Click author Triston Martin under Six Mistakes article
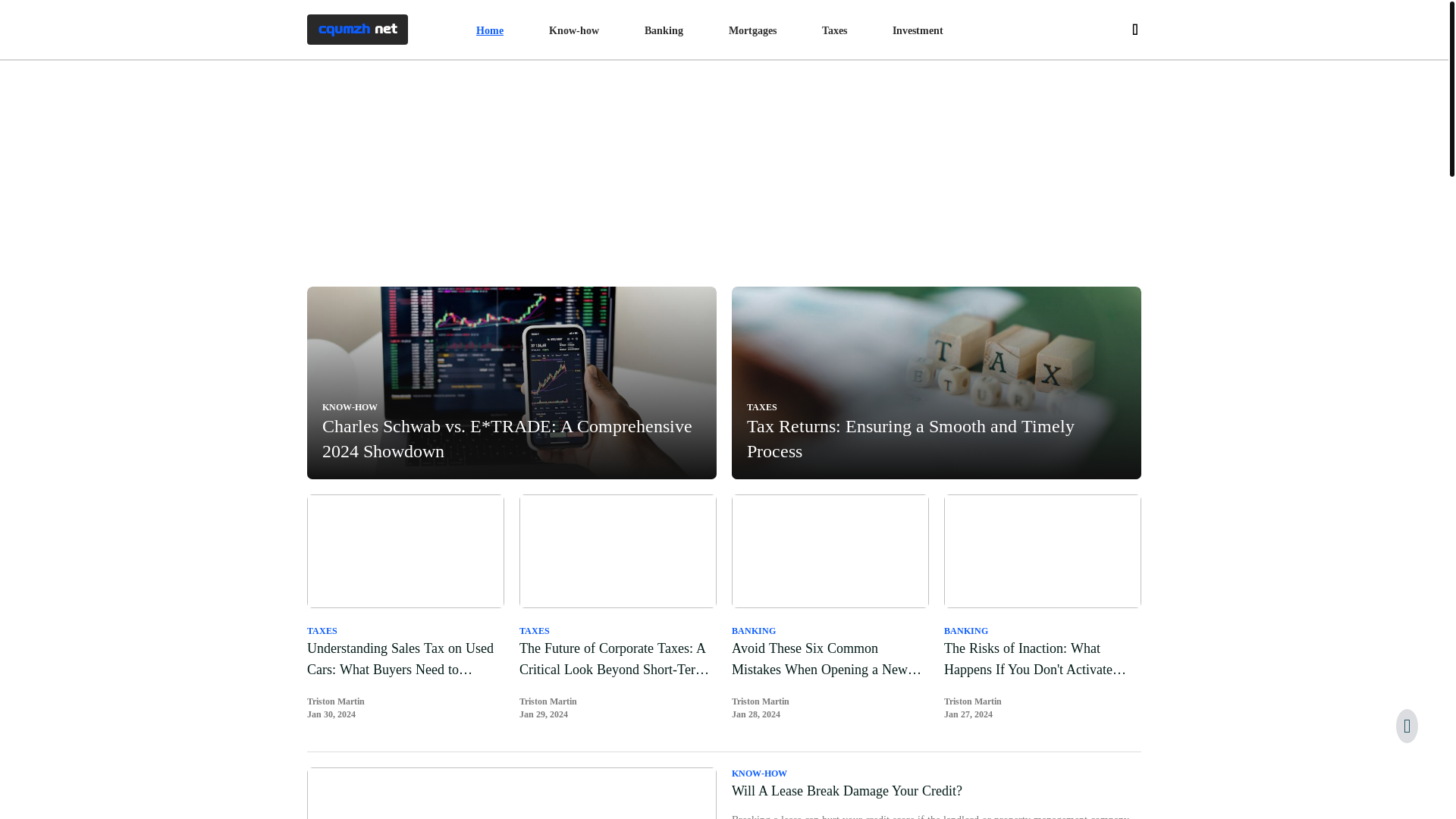The image size is (1456, 819). point(761,701)
